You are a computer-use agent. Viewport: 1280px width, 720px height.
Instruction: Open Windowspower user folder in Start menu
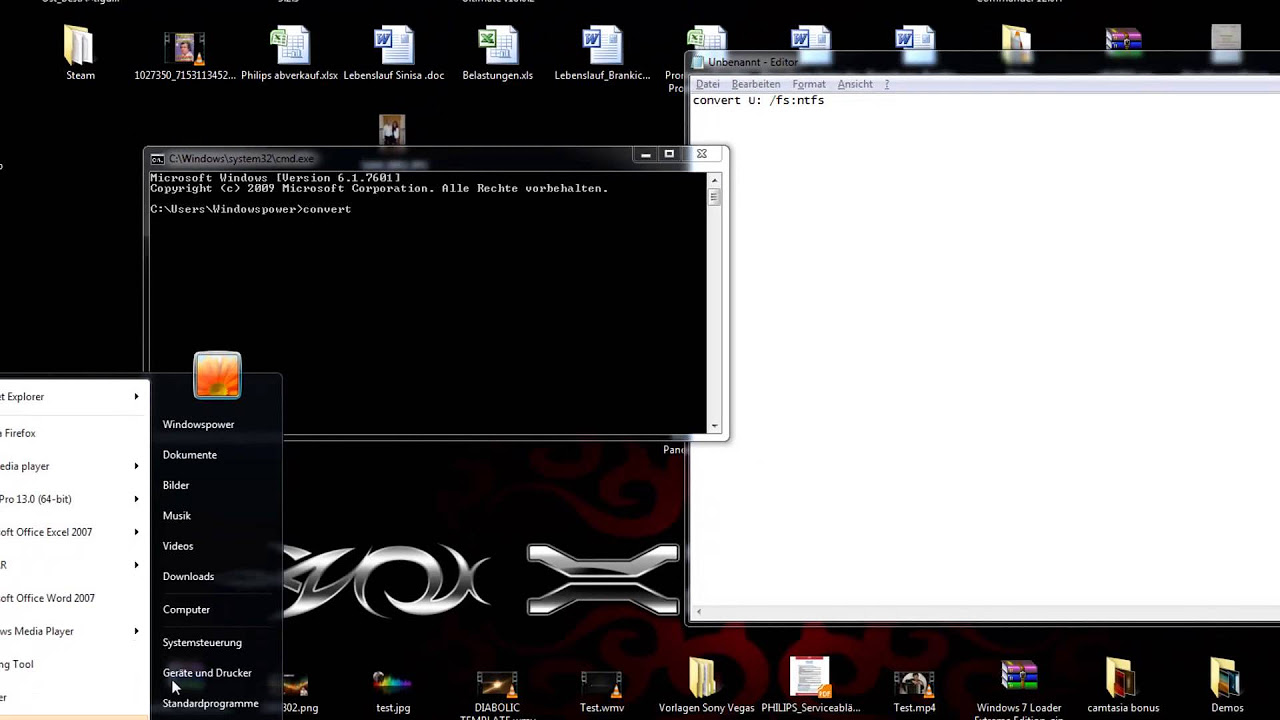click(198, 424)
